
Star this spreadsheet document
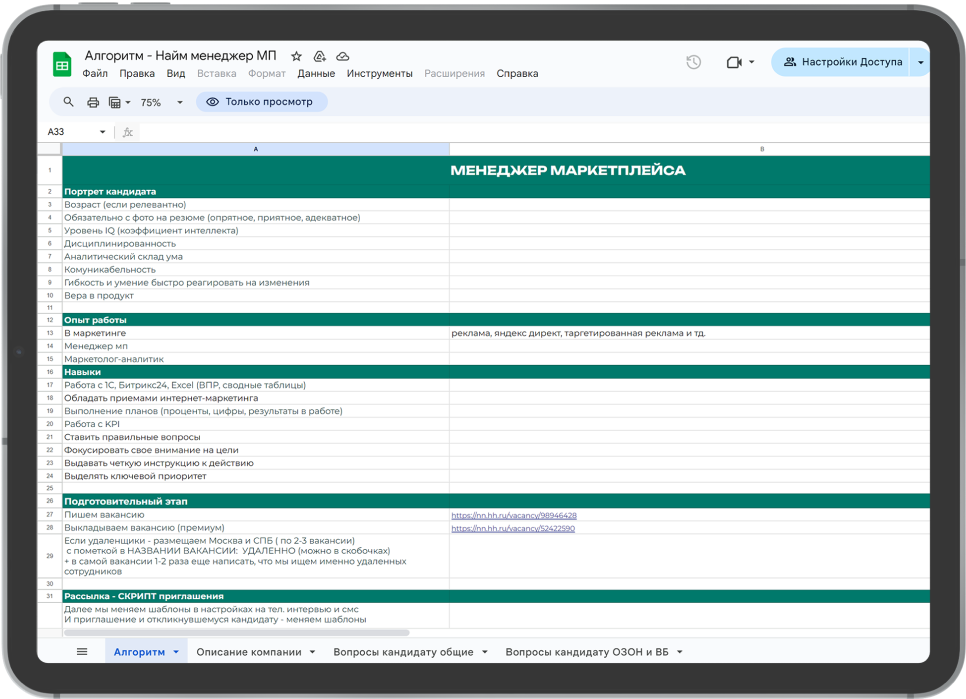pyautogui.click(x=296, y=57)
